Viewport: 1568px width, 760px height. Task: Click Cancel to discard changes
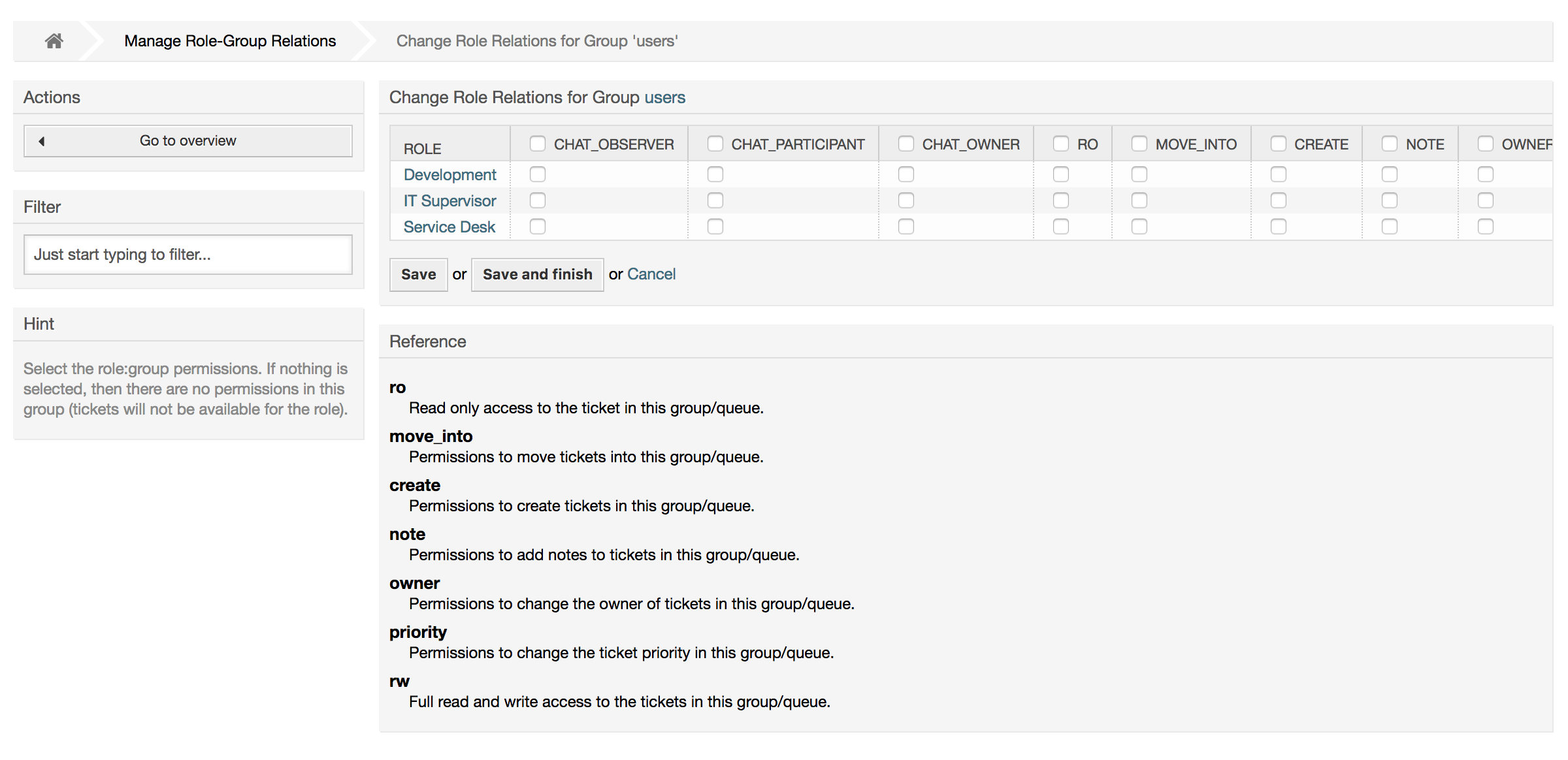[x=652, y=274]
